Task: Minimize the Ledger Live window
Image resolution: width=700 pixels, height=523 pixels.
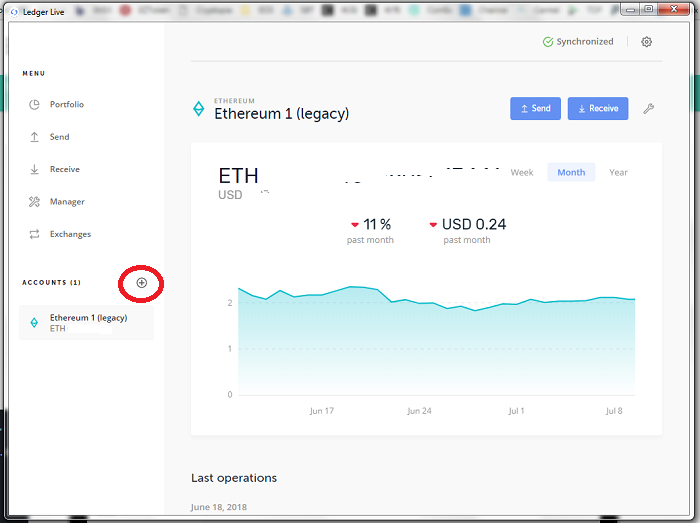Action: 630,9
